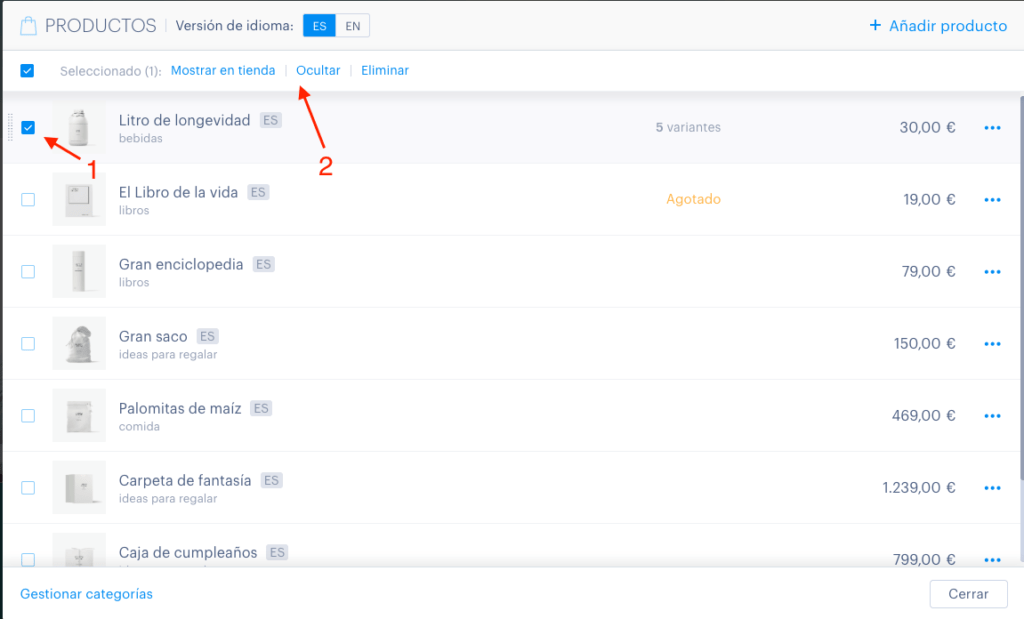Viewport: 1024px width, 619px height.
Task: Uncheck the select-all checkbox in header
Action: pyautogui.click(x=27, y=71)
